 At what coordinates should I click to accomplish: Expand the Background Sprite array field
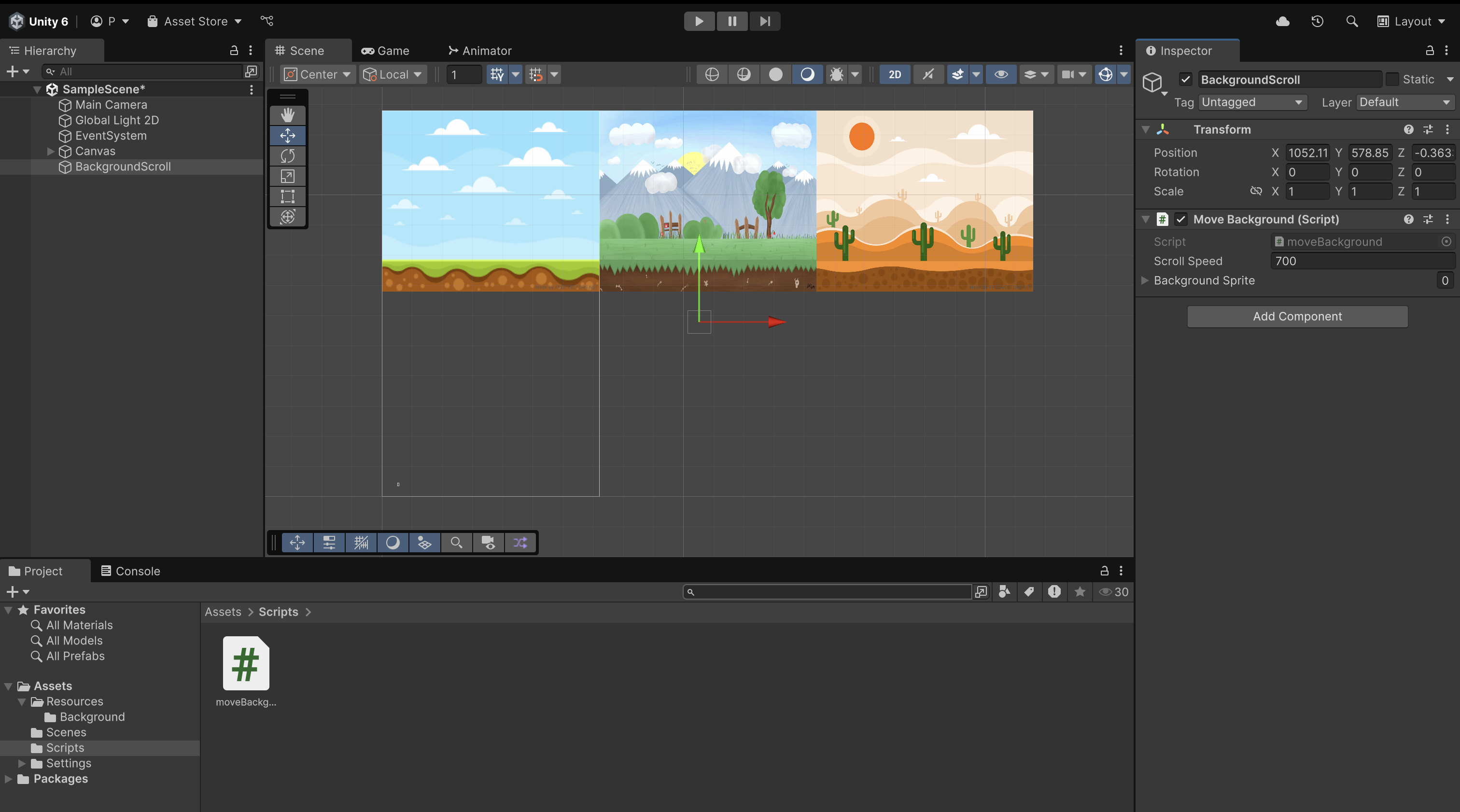click(1145, 280)
